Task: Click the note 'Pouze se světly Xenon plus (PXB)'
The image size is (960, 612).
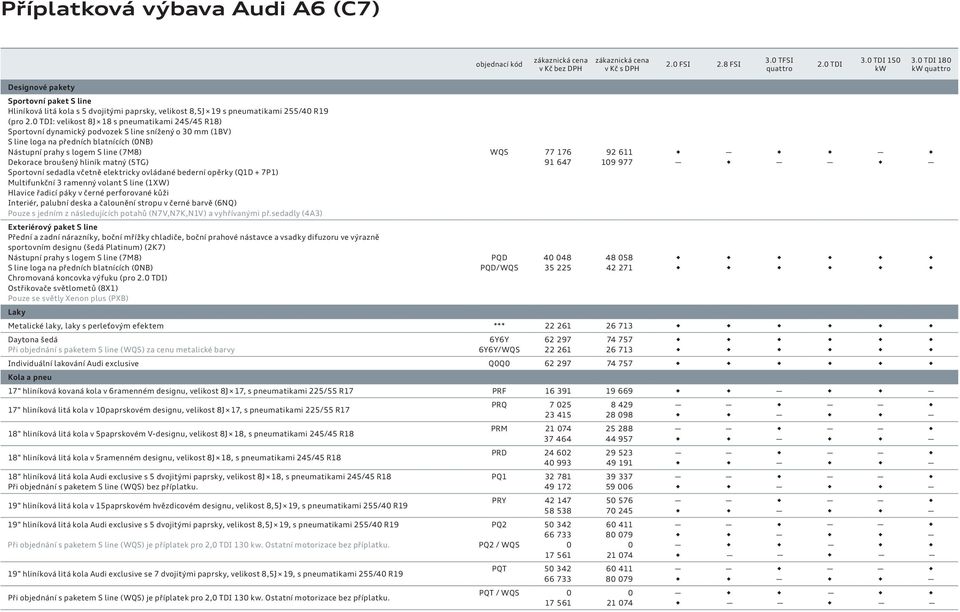Action: coord(68,299)
